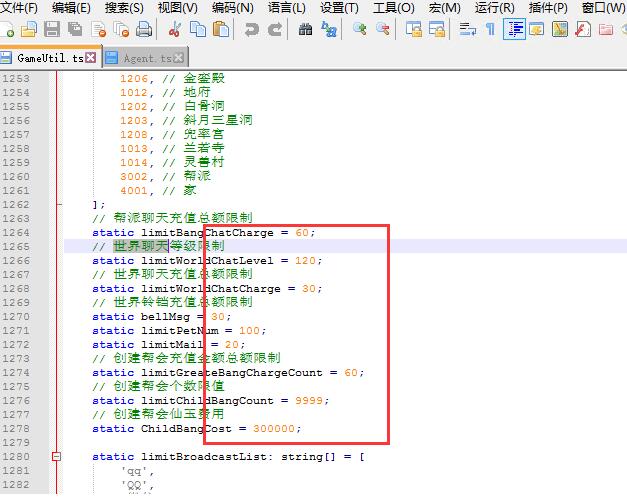Open Find with the binoculars icon
Viewport: 627px width, 500px height.
pos(306,30)
